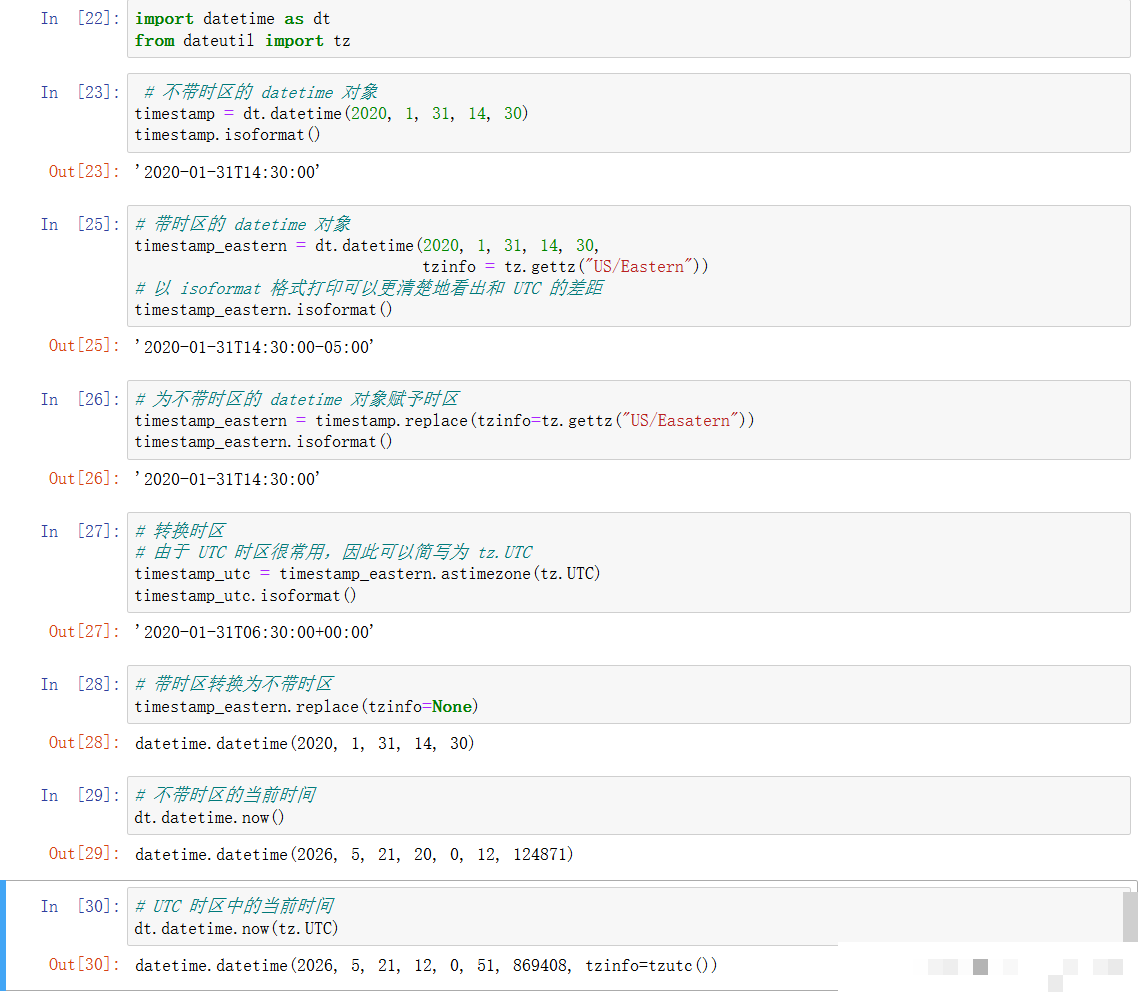Viewport: 1138px width, 992px height.
Task: Click the comment mentioning 简写为 tz.UTC
Action: [x=334, y=552]
